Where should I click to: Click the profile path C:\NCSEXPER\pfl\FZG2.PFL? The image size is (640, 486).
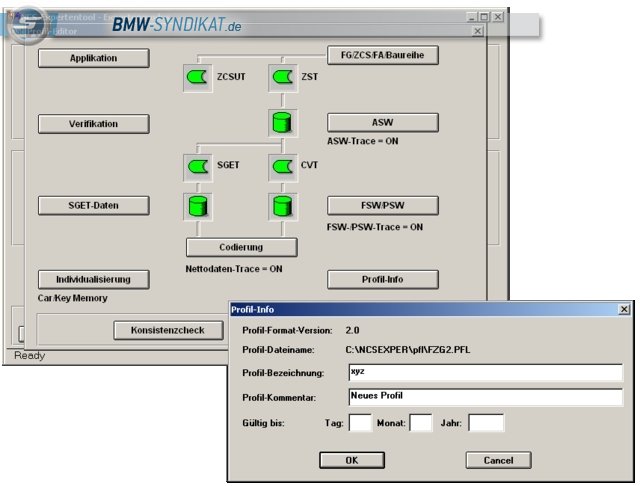tap(408, 350)
